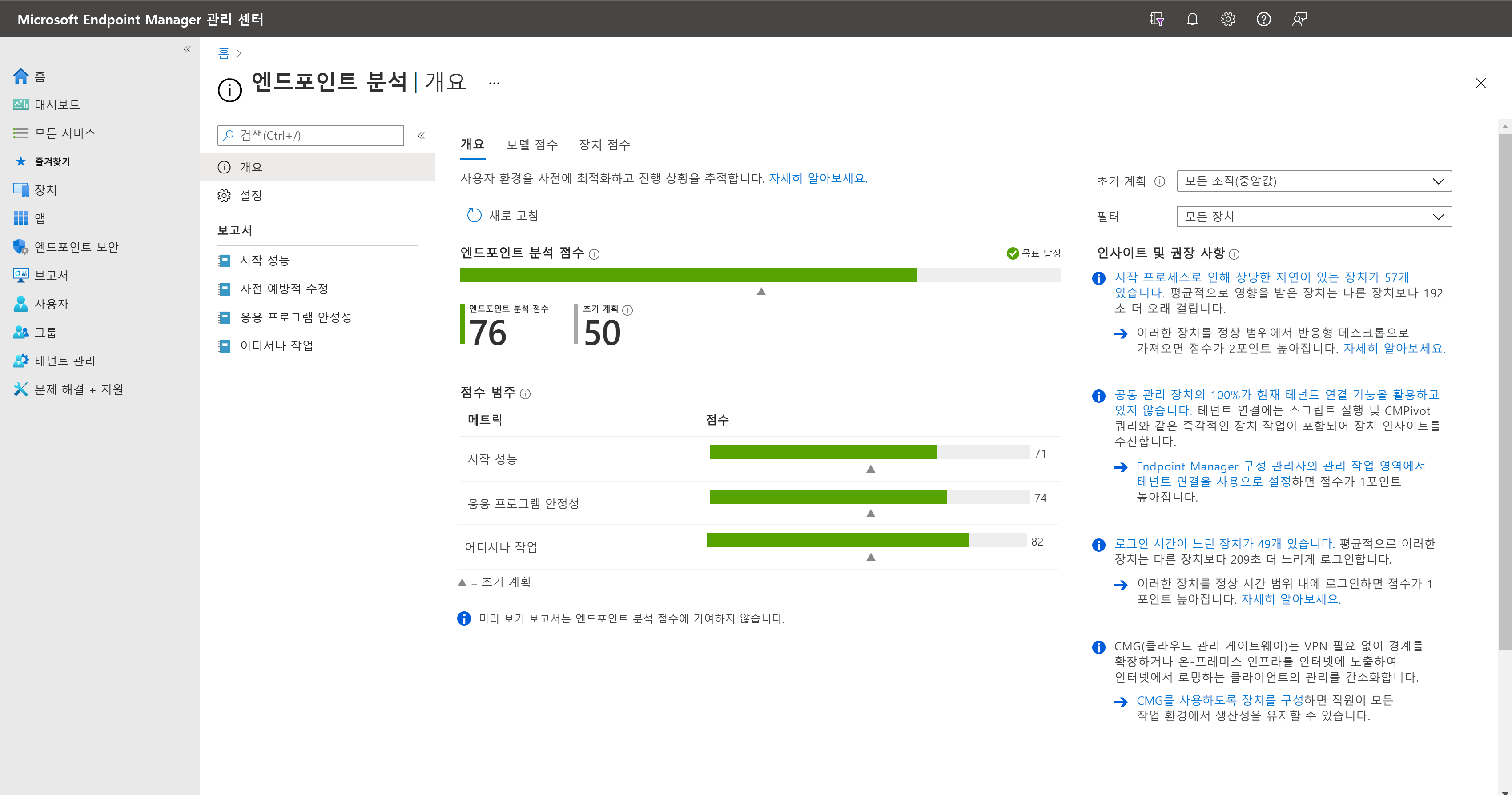
Task: Click the 어디서나 작업 score bar
Action: point(866,540)
